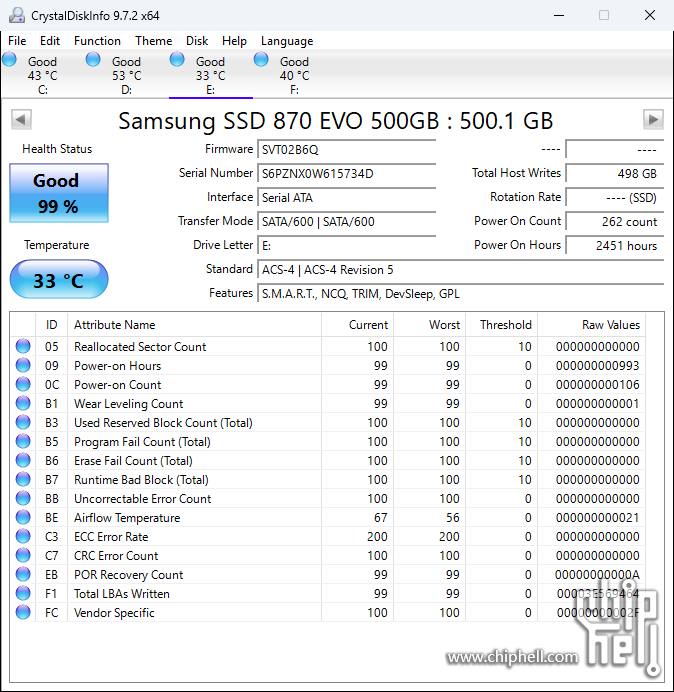The width and height of the screenshot is (674, 692).
Task: Open the File menu
Action: 17,41
